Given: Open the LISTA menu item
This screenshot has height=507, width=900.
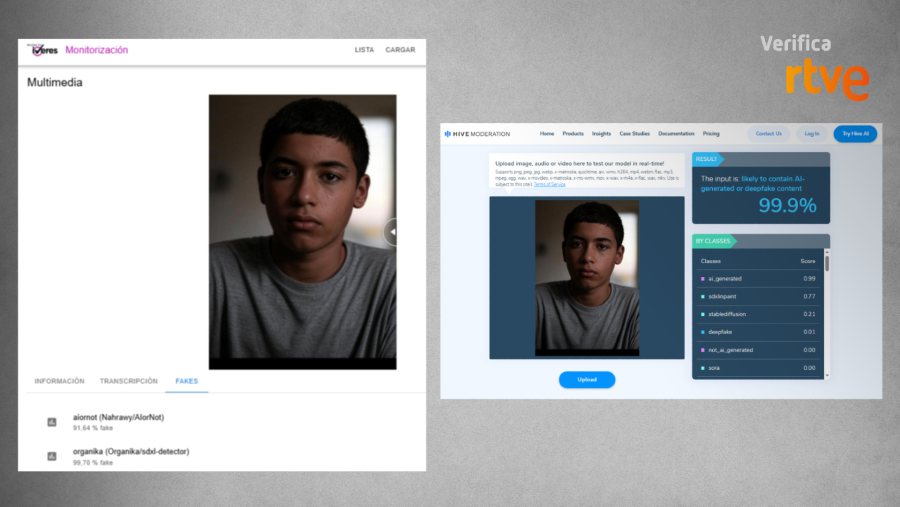Looking at the screenshot, I should 364,50.
